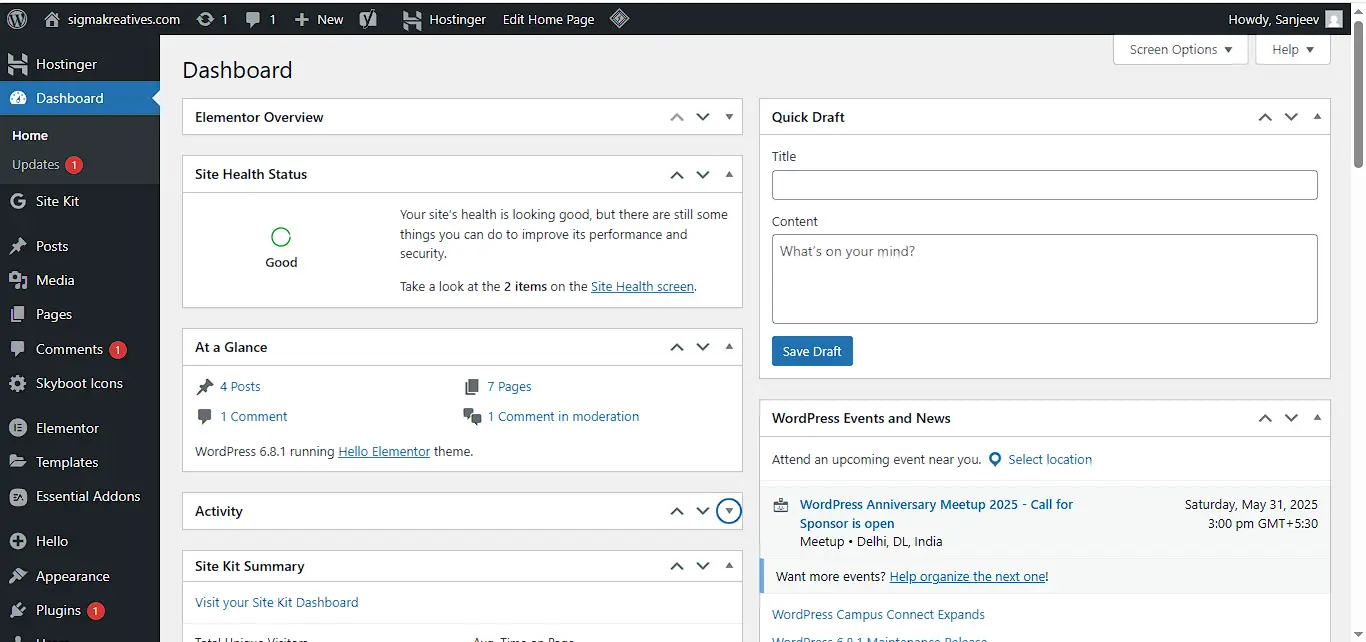Open the 7 Pages link
The image size is (1366, 642).
pos(509,386)
